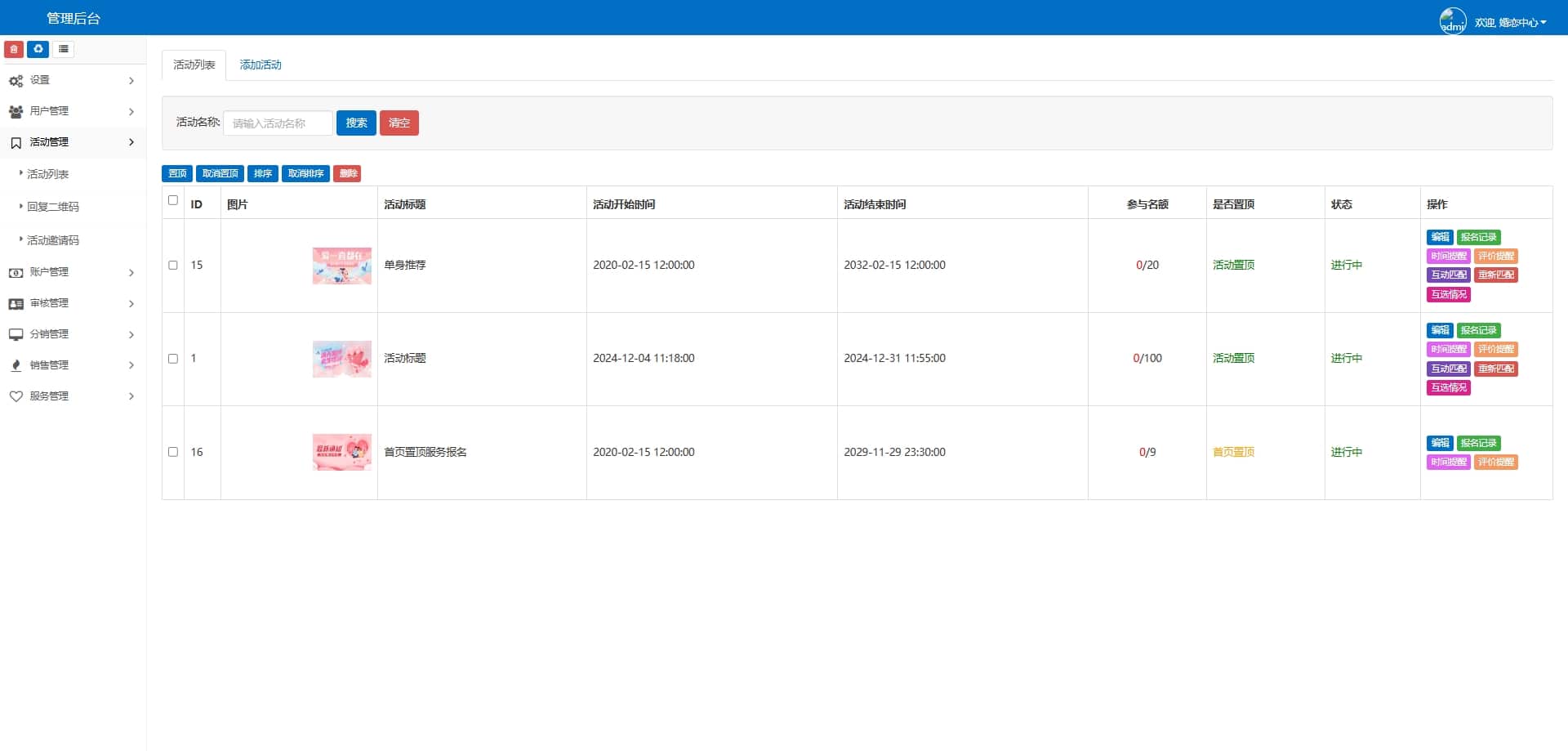Open the thumbnail image for 首页置顶服务报名
The image size is (1568, 751).
click(x=342, y=452)
